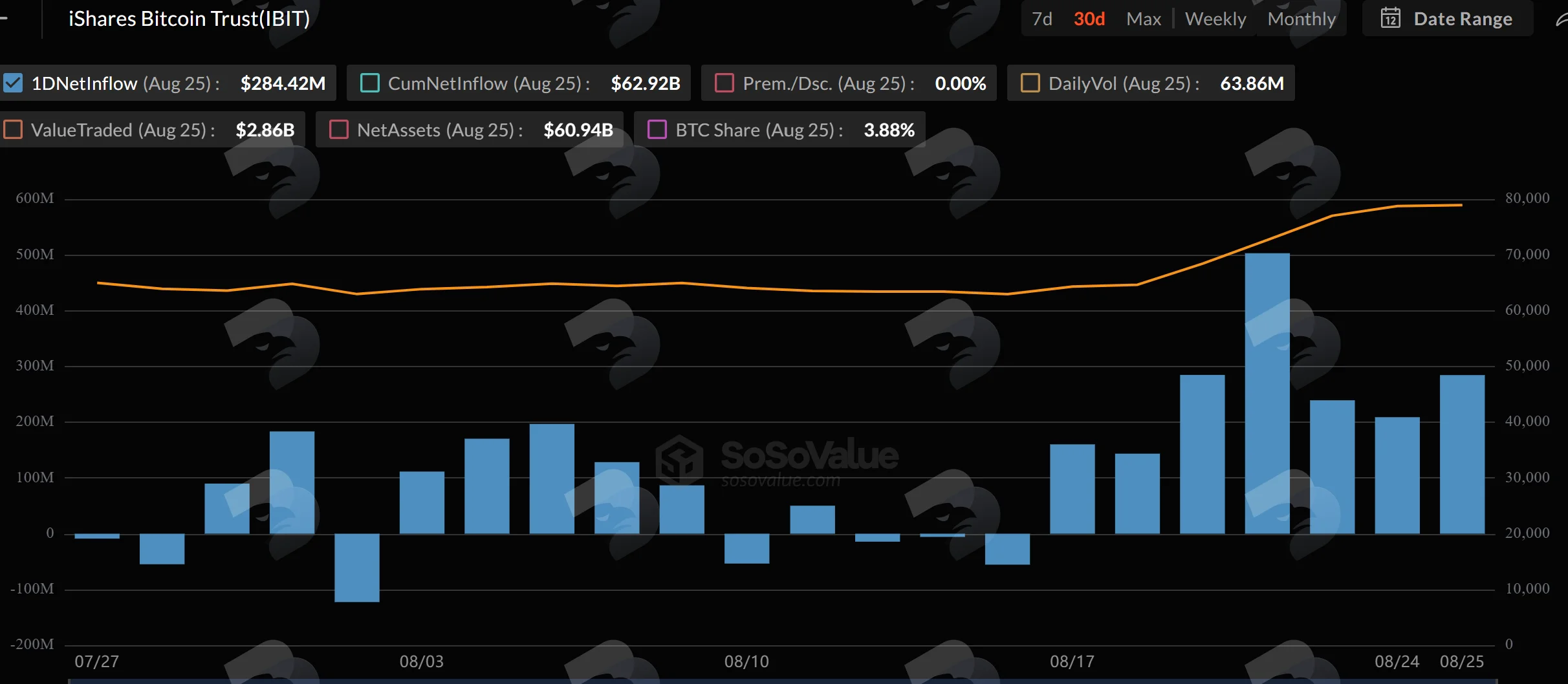Click the largest negative outflow bar
The image size is (1568, 684).
click(357, 568)
